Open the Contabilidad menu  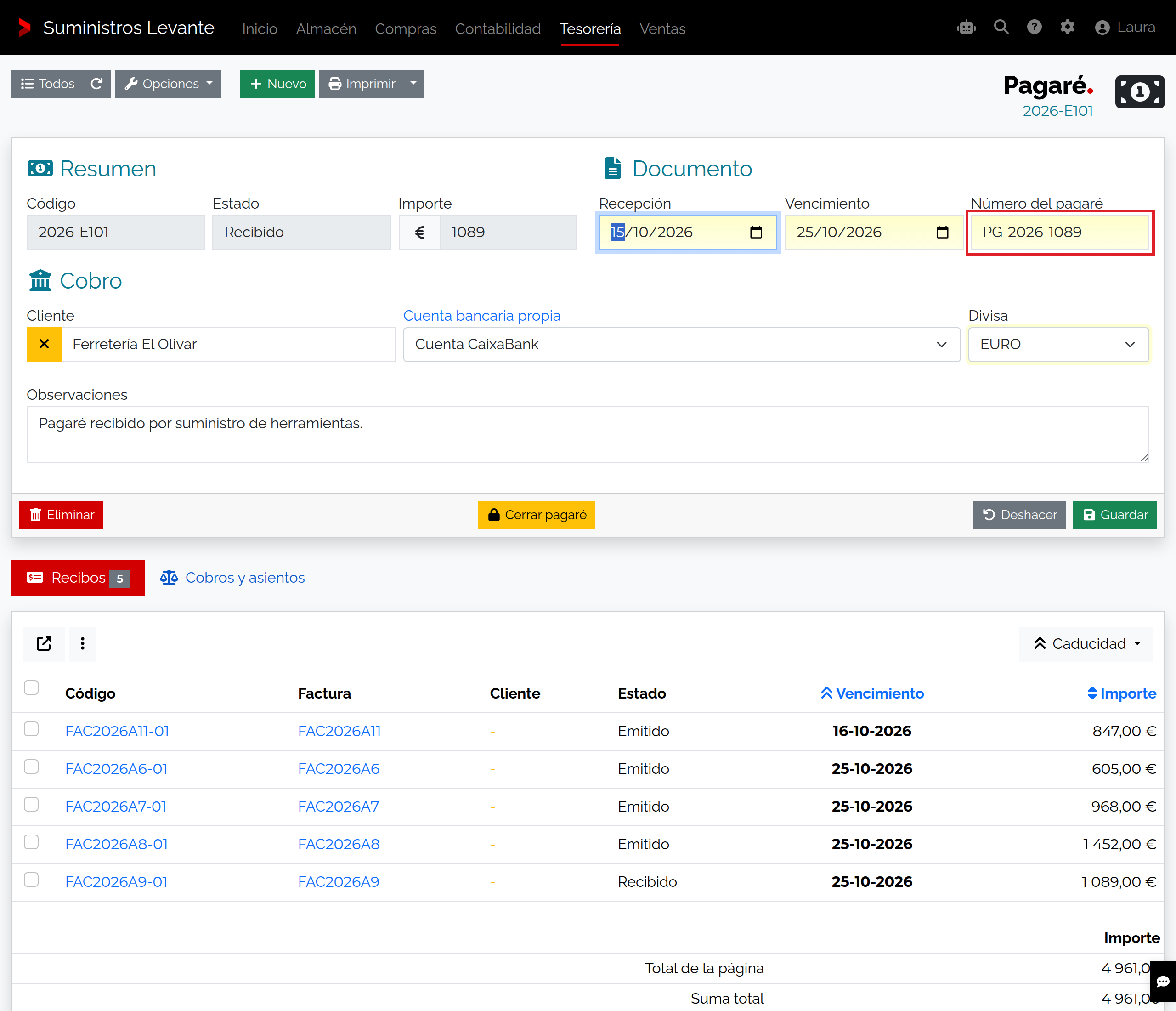click(x=498, y=28)
